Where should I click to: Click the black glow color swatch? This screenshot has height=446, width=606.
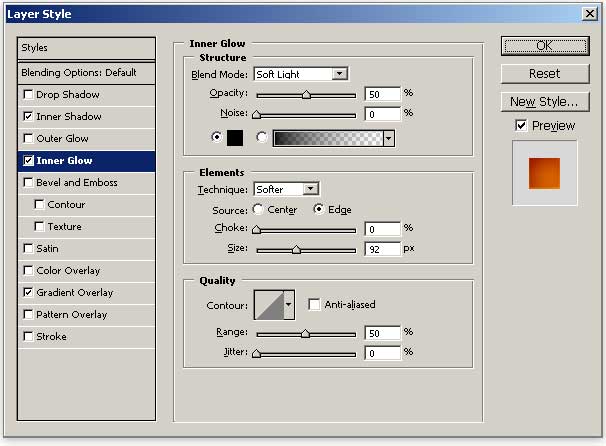236,138
